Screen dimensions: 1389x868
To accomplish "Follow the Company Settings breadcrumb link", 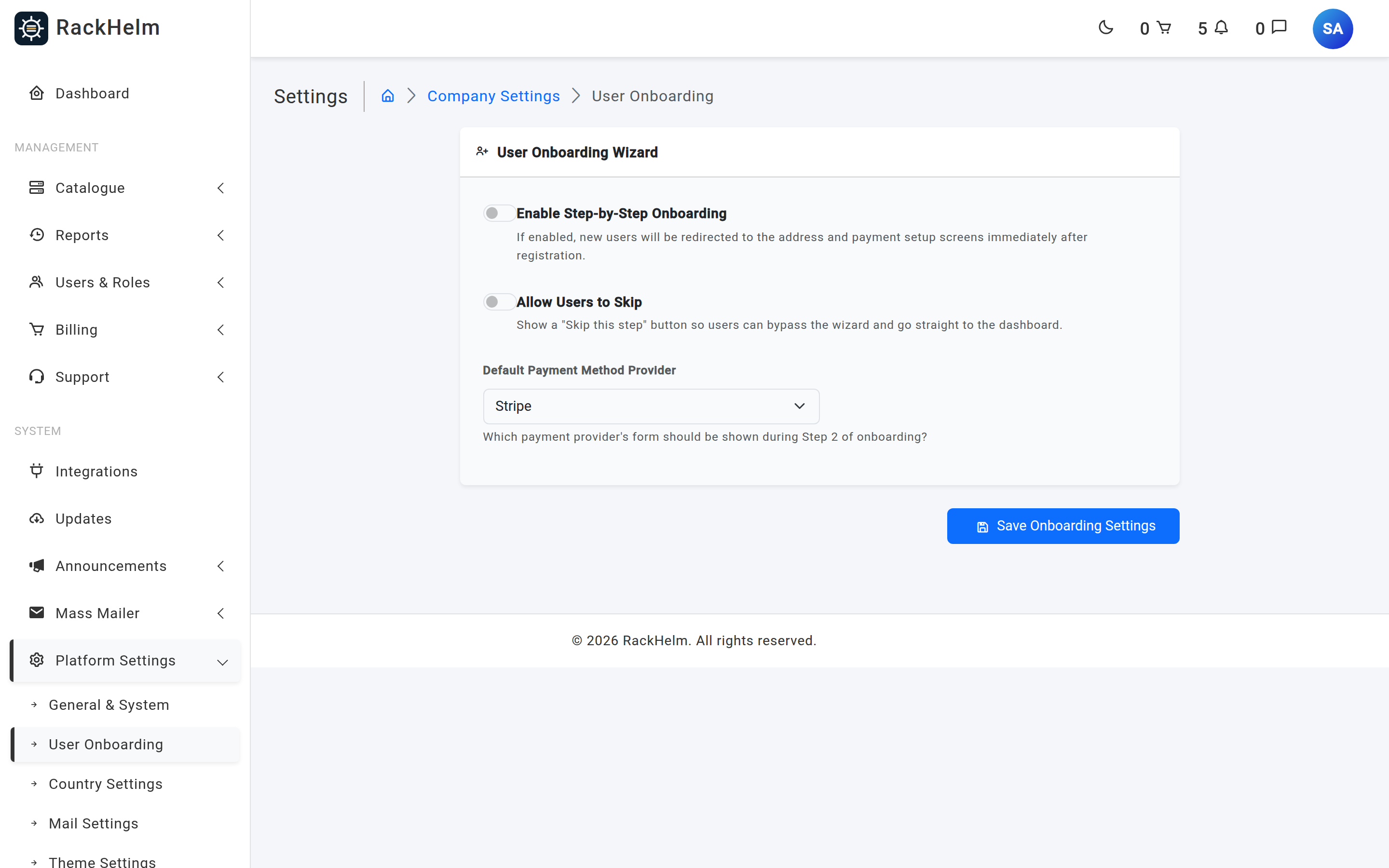I will [x=493, y=96].
